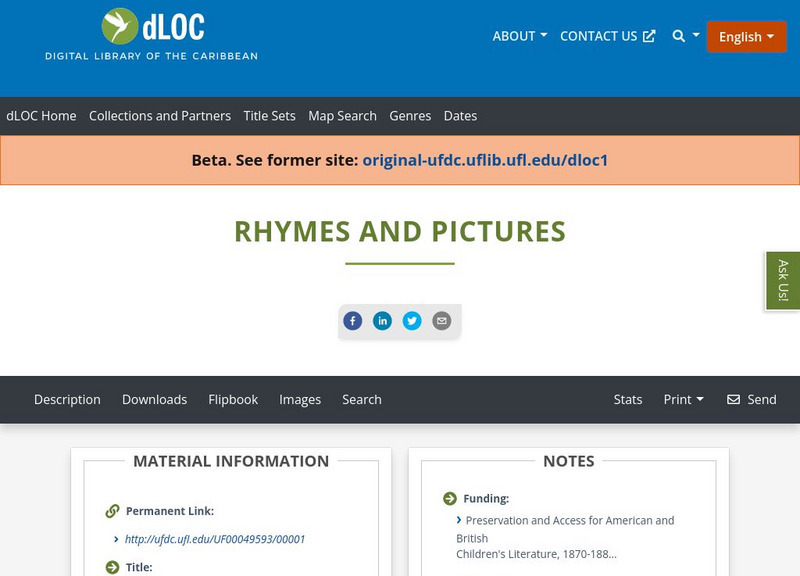Open the Ask Us! side panel

click(x=781, y=280)
